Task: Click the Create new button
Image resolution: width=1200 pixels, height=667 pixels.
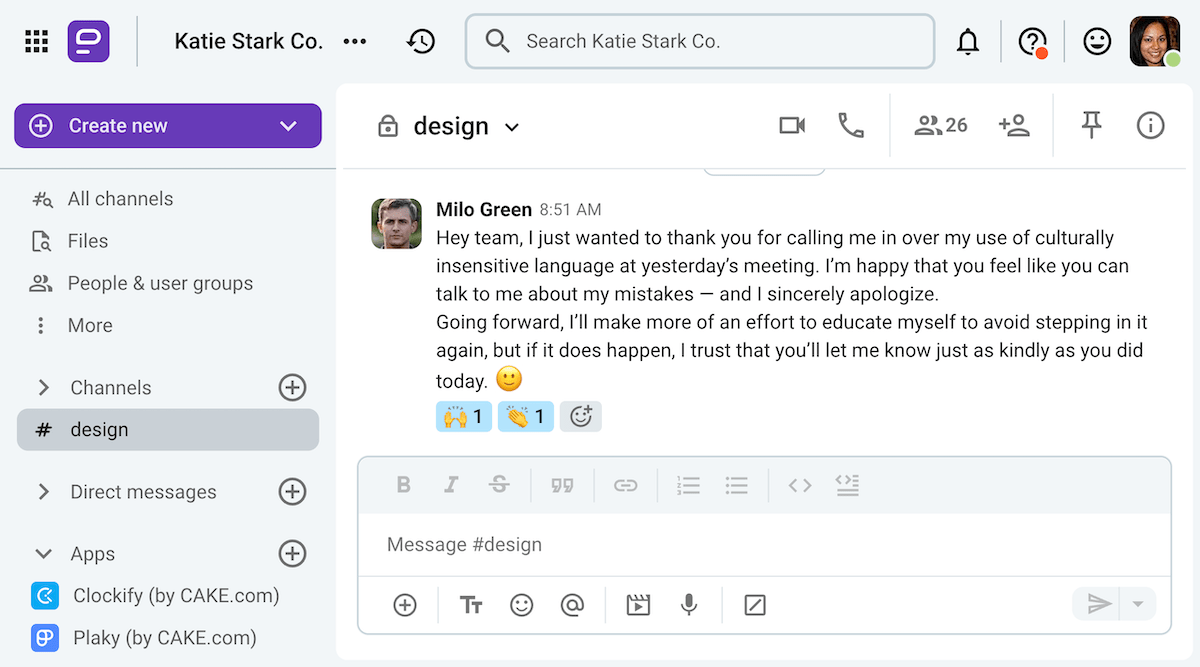Action: coord(167,125)
